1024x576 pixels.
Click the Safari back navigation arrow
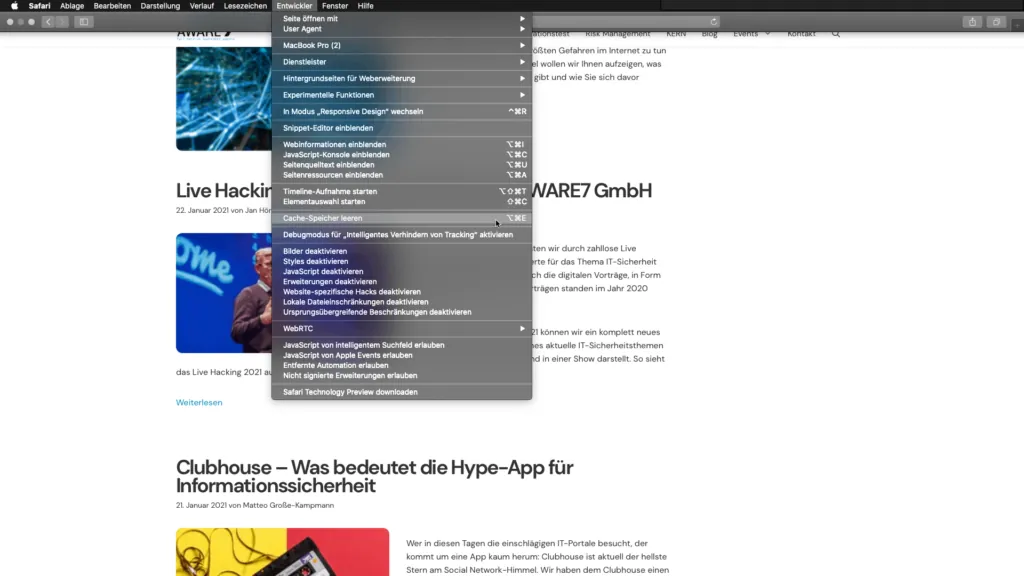pos(48,21)
